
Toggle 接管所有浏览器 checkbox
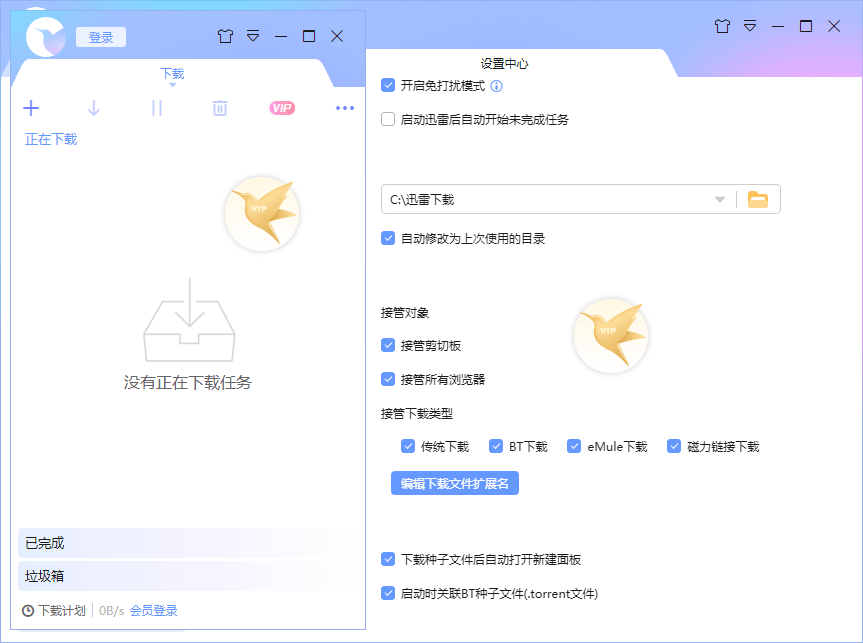pyautogui.click(x=388, y=379)
